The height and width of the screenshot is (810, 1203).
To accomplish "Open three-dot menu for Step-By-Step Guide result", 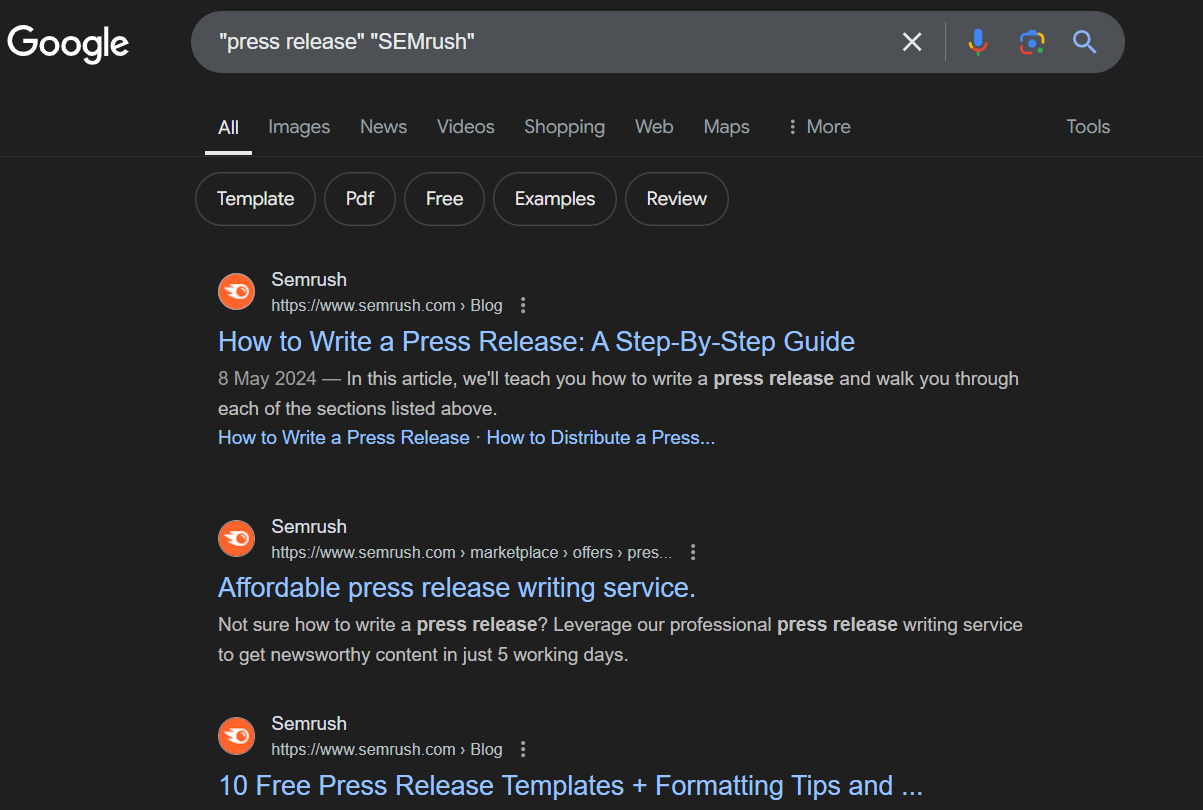I will [x=523, y=305].
